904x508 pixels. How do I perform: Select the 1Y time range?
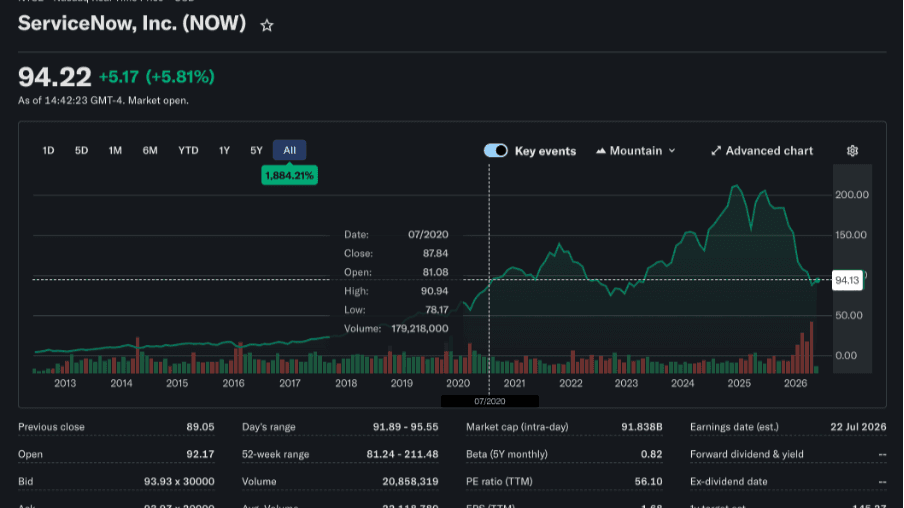click(x=224, y=150)
